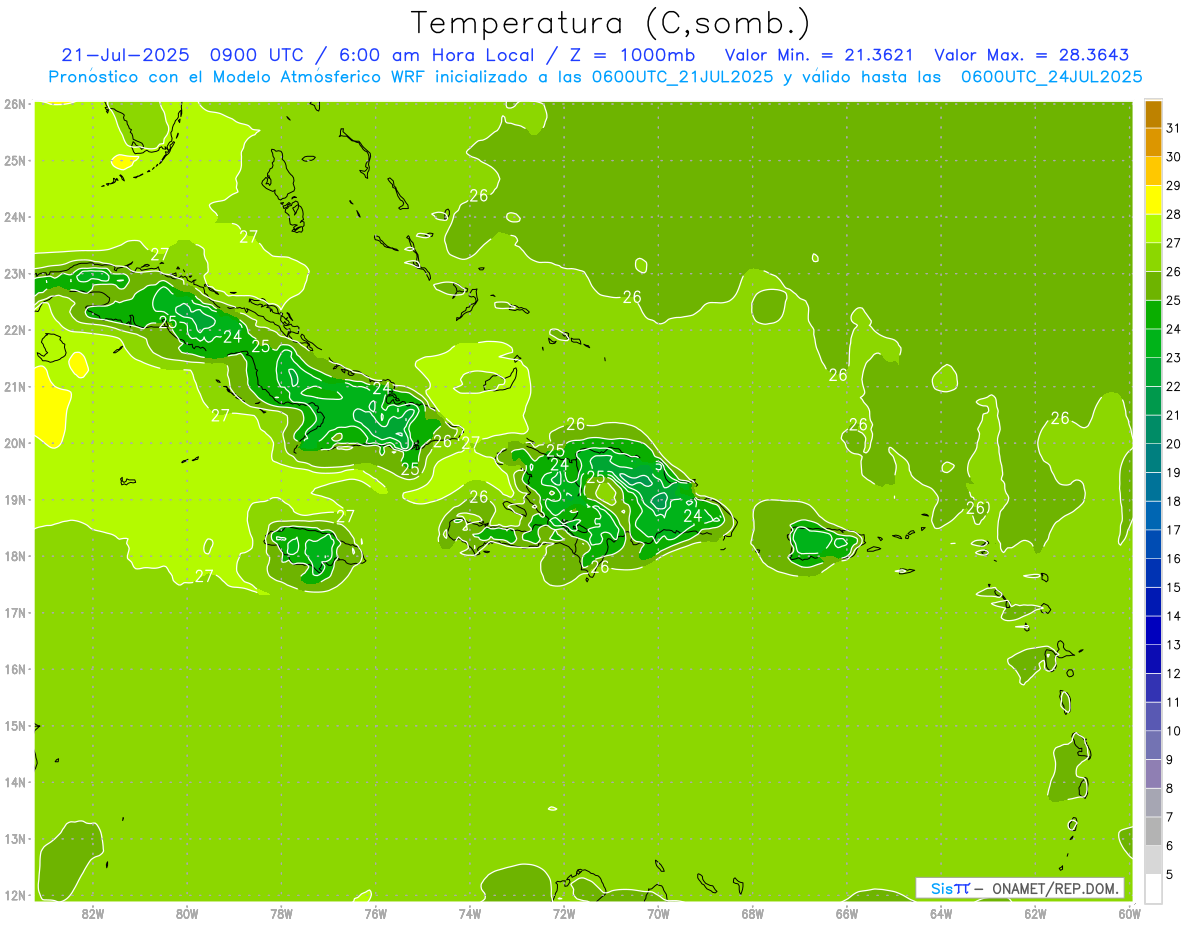Click the "Temperatura (C,somb.)" title
This screenshot has width=1200, height=927.
click(x=610, y=23)
